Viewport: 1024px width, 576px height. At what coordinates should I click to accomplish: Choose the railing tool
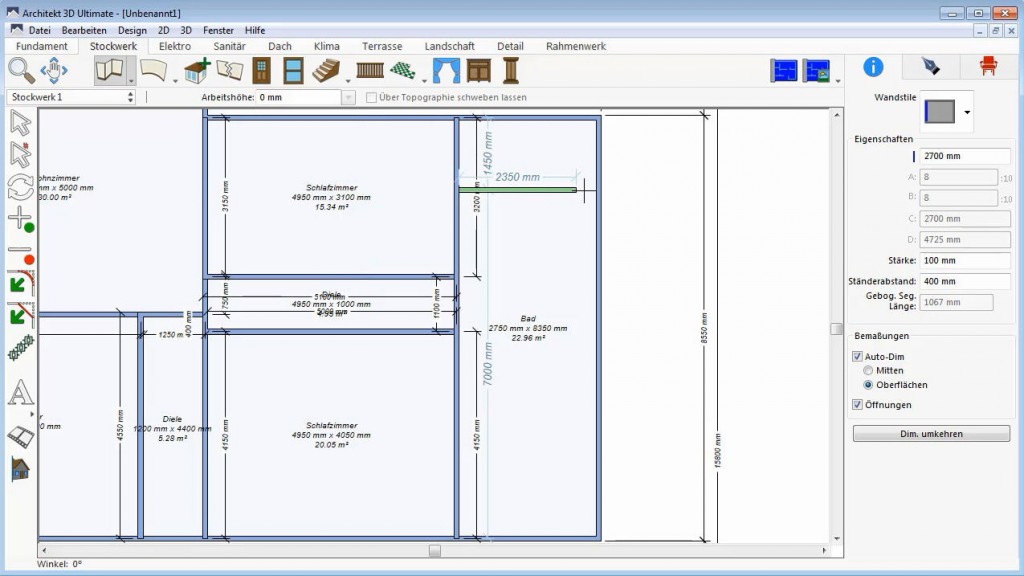(370, 71)
